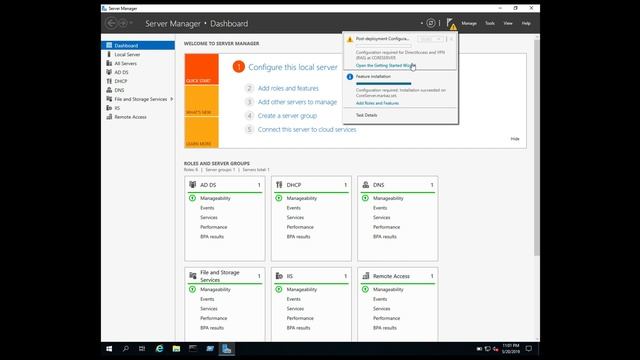Select the IIS sidebar icon
Screen dimensions: 640x360
[x=109, y=108]
